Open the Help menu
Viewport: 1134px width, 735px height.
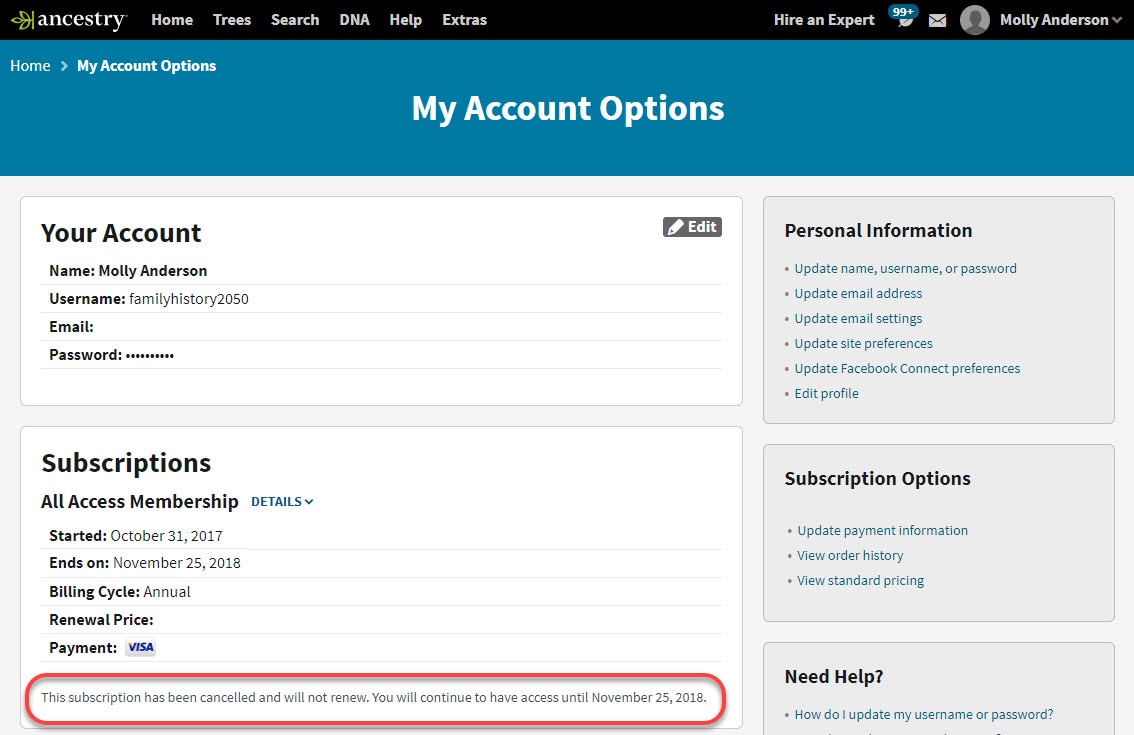406,20
